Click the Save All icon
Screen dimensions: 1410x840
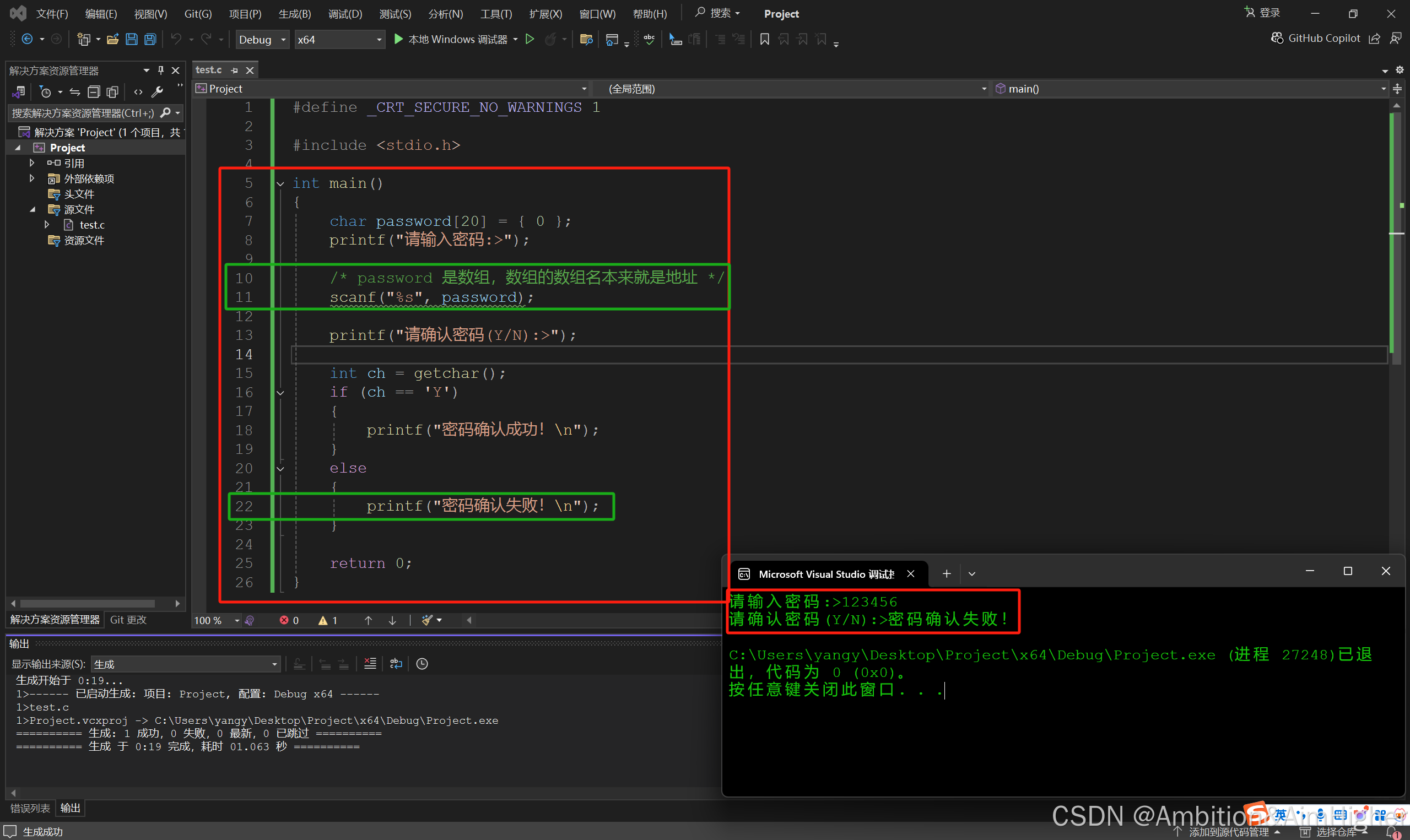(x=150, y=39)
